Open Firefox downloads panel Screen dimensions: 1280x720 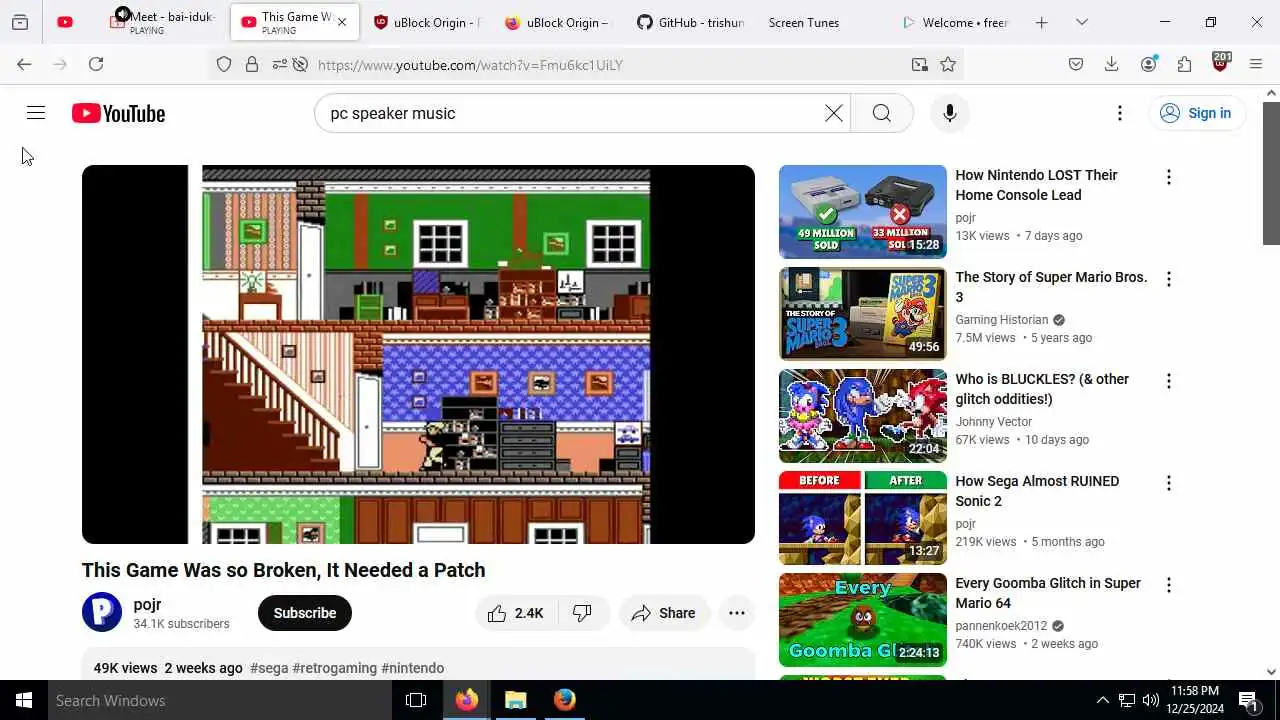point(1111,64)
